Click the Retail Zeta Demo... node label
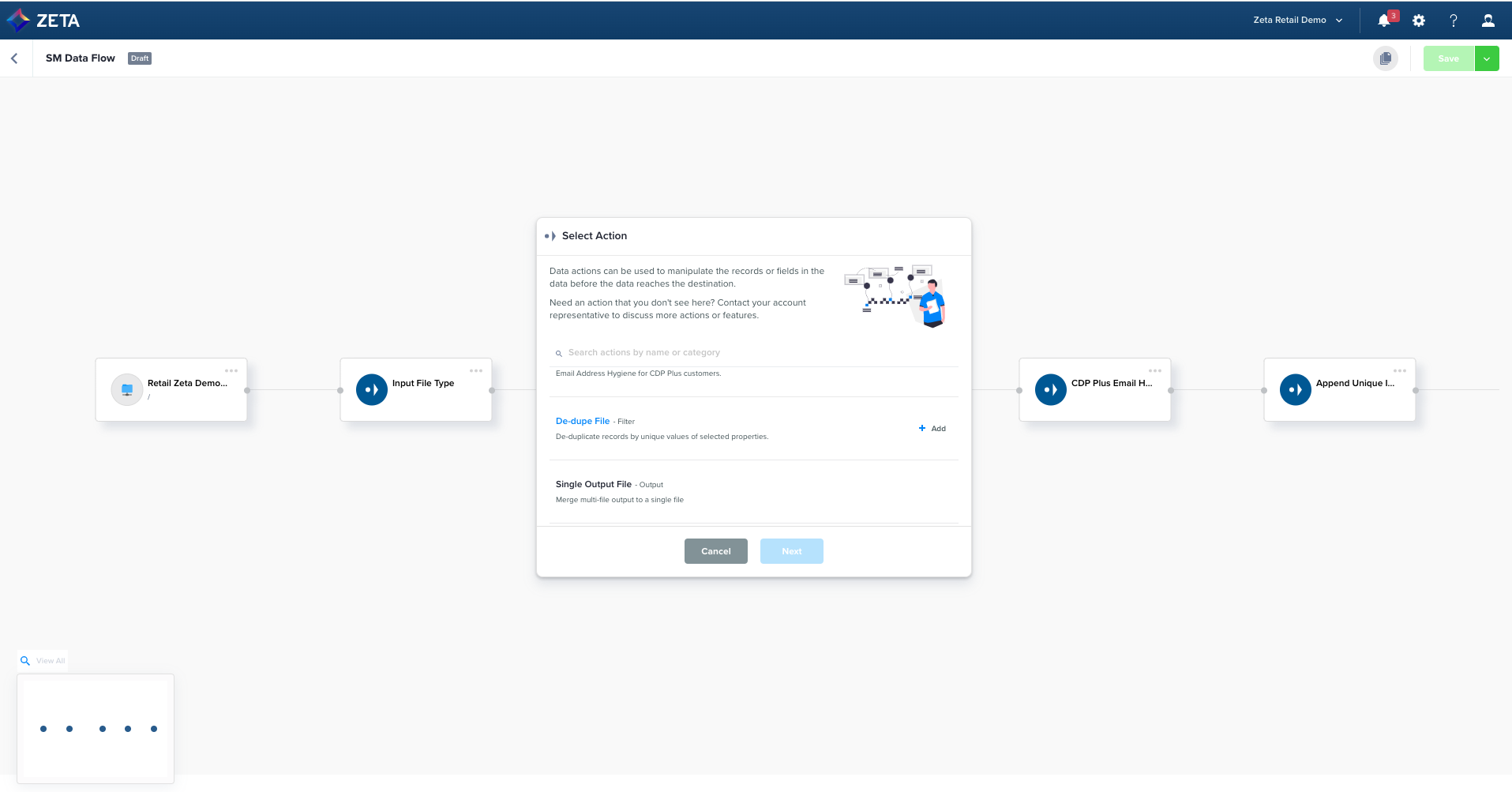Viewport: 1512px width, 792px height. (x=187, y=383)
